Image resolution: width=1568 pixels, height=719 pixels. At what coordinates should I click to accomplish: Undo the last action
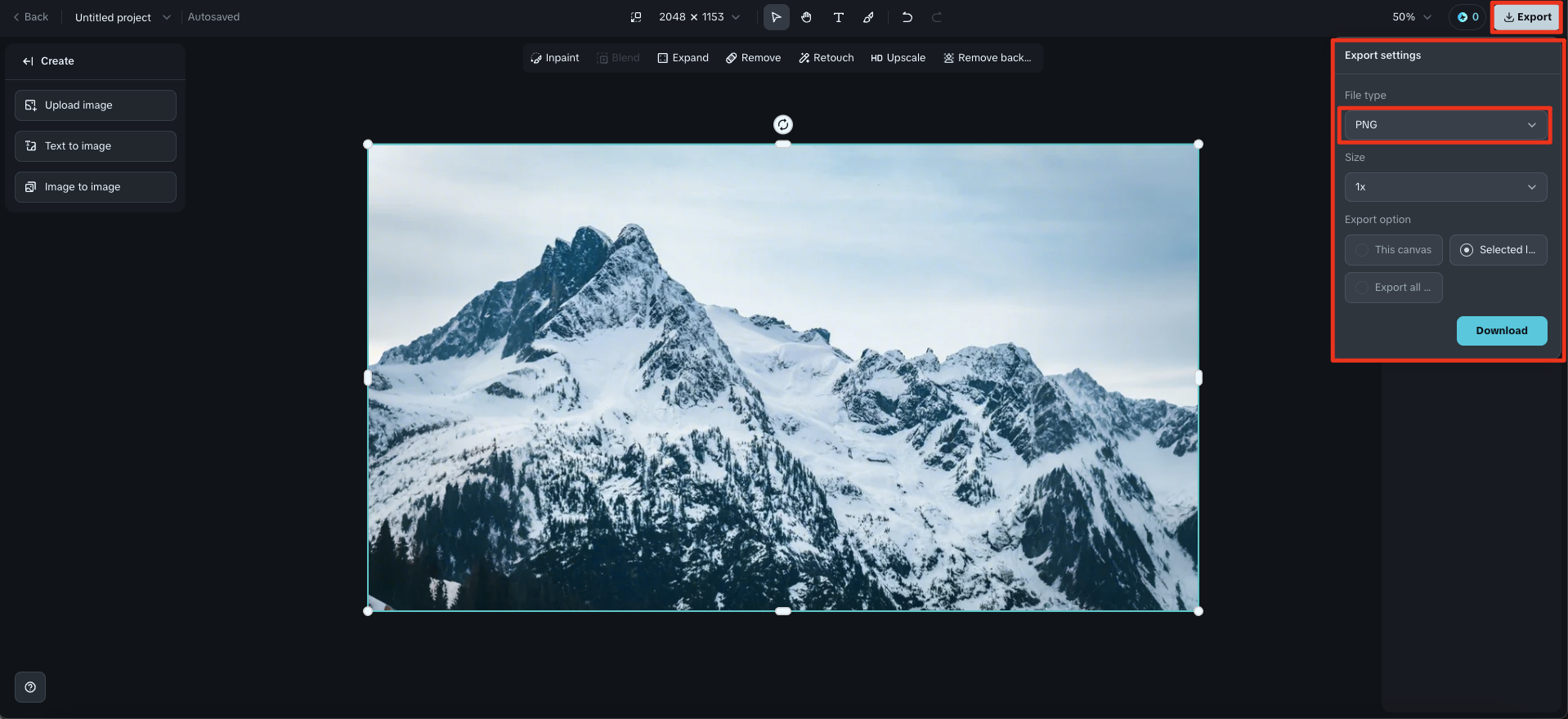(907, 17)
